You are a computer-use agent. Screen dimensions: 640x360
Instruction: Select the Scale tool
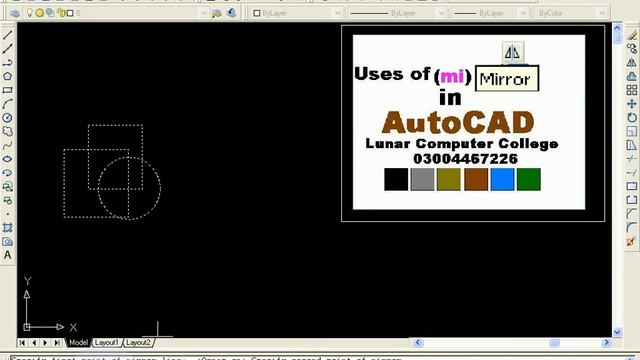pos(632,131)
